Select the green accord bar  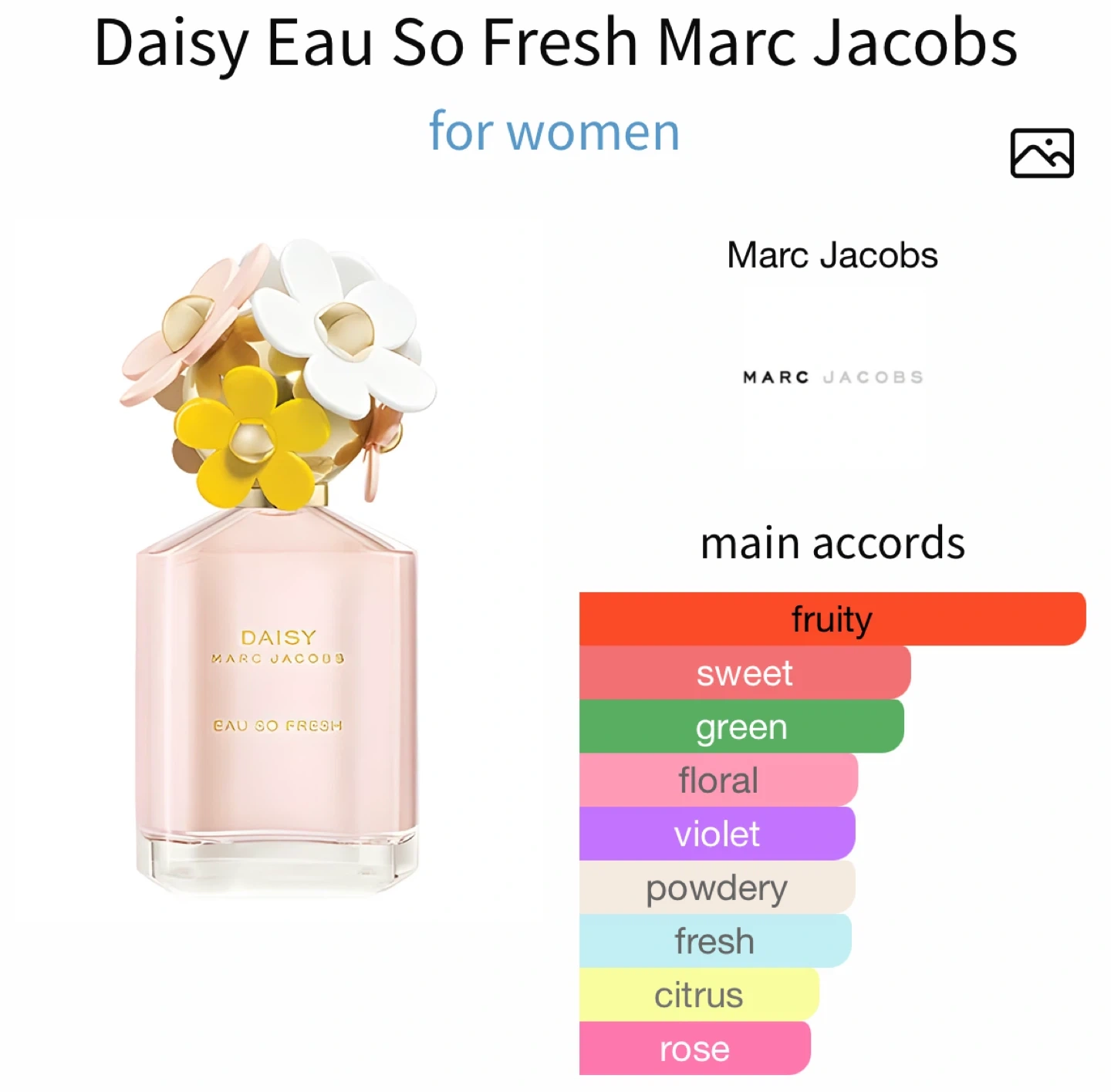741,726
